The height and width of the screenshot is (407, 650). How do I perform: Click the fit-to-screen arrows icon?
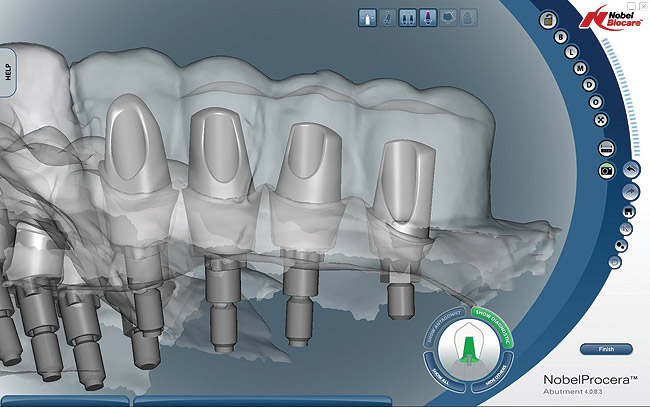coord(601,120)
